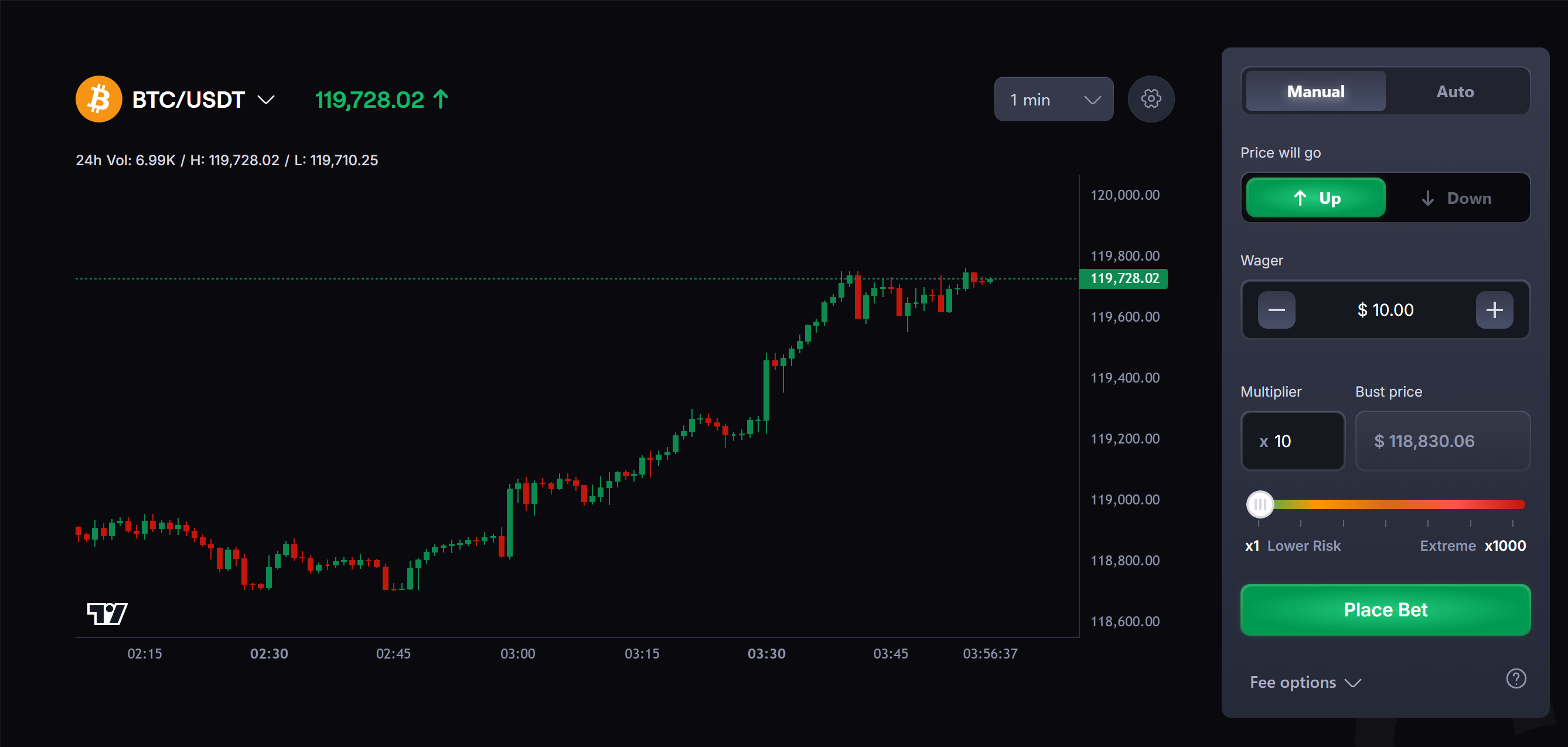1568x747 pixels.
Task: Click the orange Bitcoin logo icon
Action: (98, 99)
